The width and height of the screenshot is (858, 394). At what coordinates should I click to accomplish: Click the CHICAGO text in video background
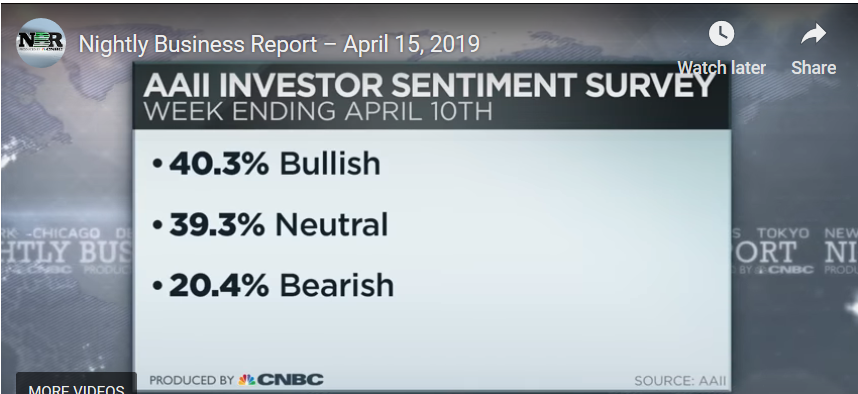67,234
